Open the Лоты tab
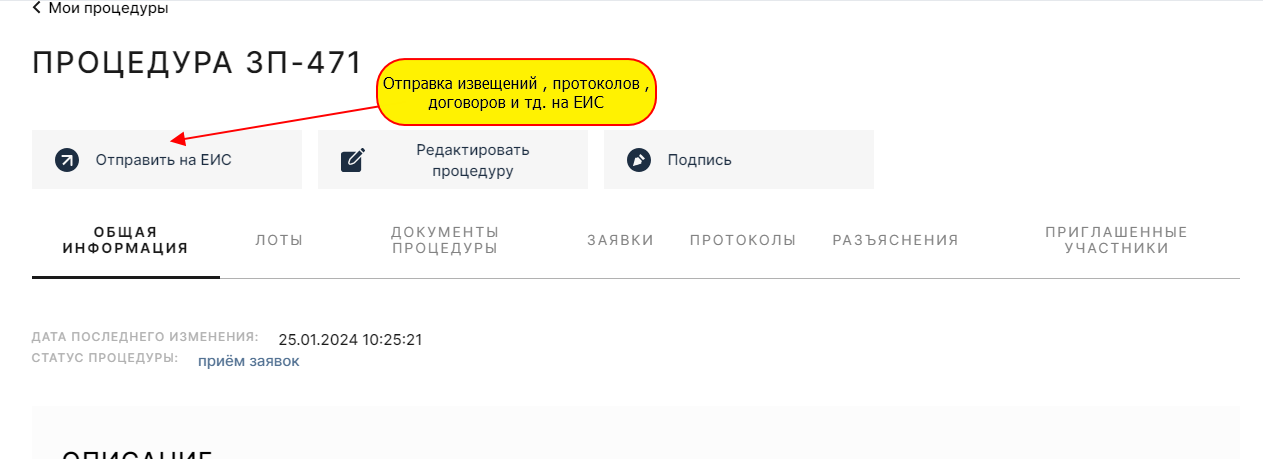 (x=279, y=240)
